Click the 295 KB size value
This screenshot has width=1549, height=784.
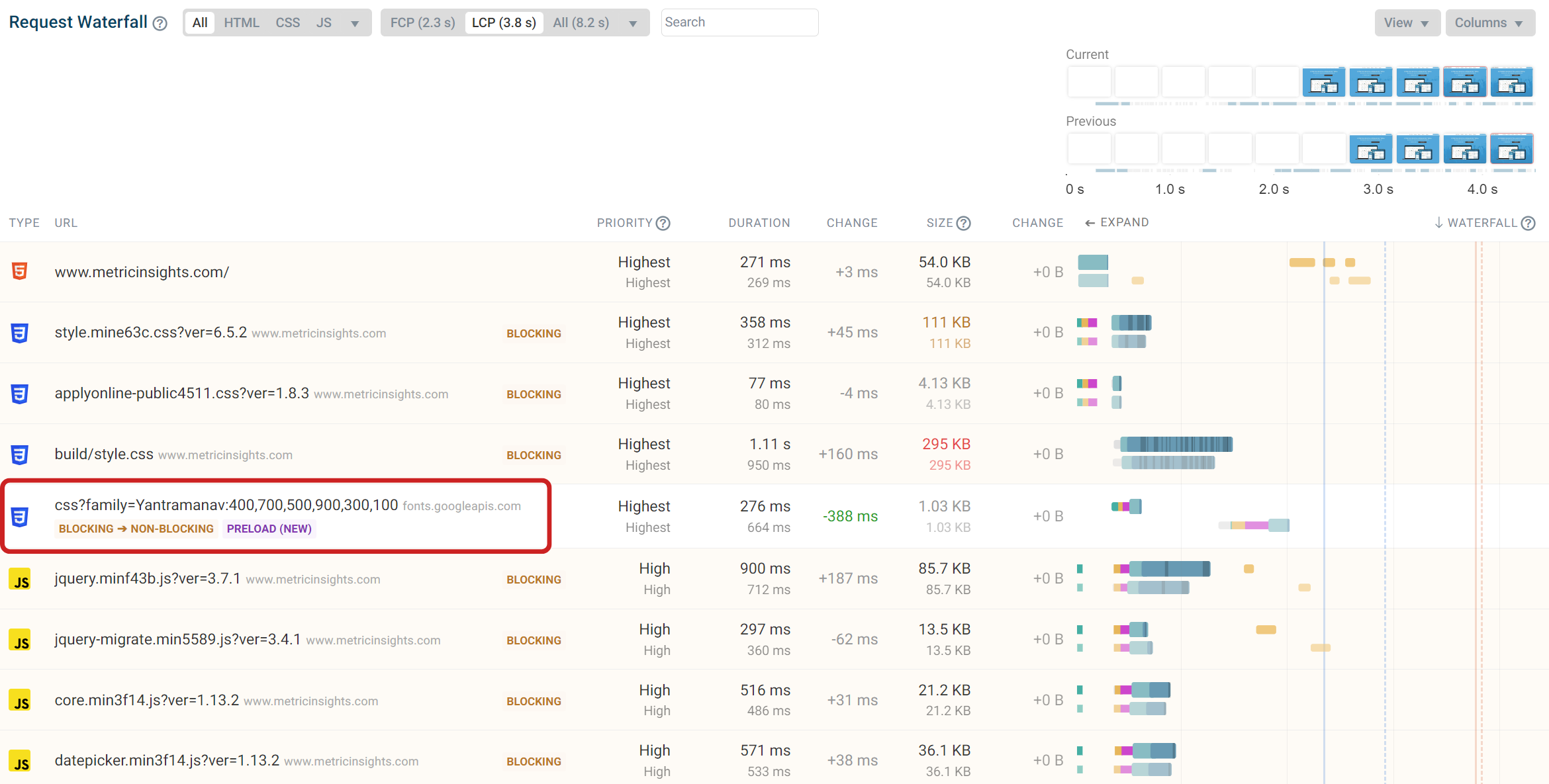[946, 444]
